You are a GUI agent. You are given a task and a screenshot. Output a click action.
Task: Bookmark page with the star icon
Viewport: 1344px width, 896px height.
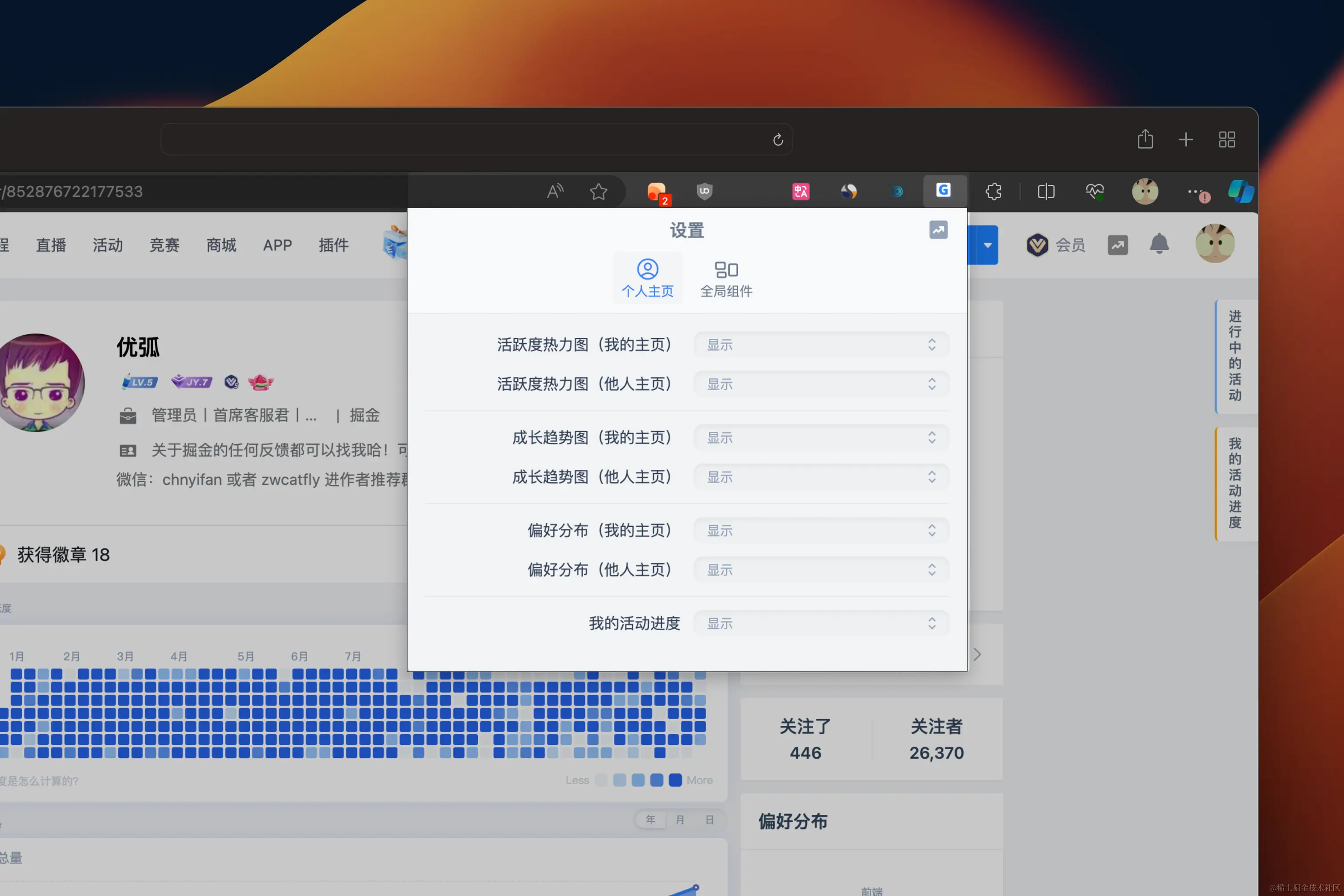(598, 192)
